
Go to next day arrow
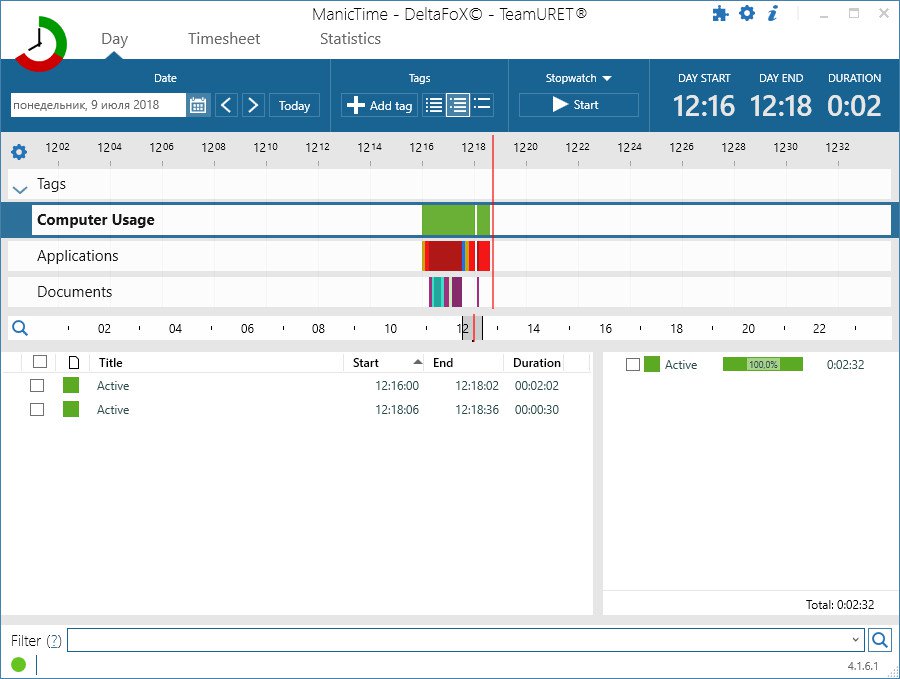(253, 106)
